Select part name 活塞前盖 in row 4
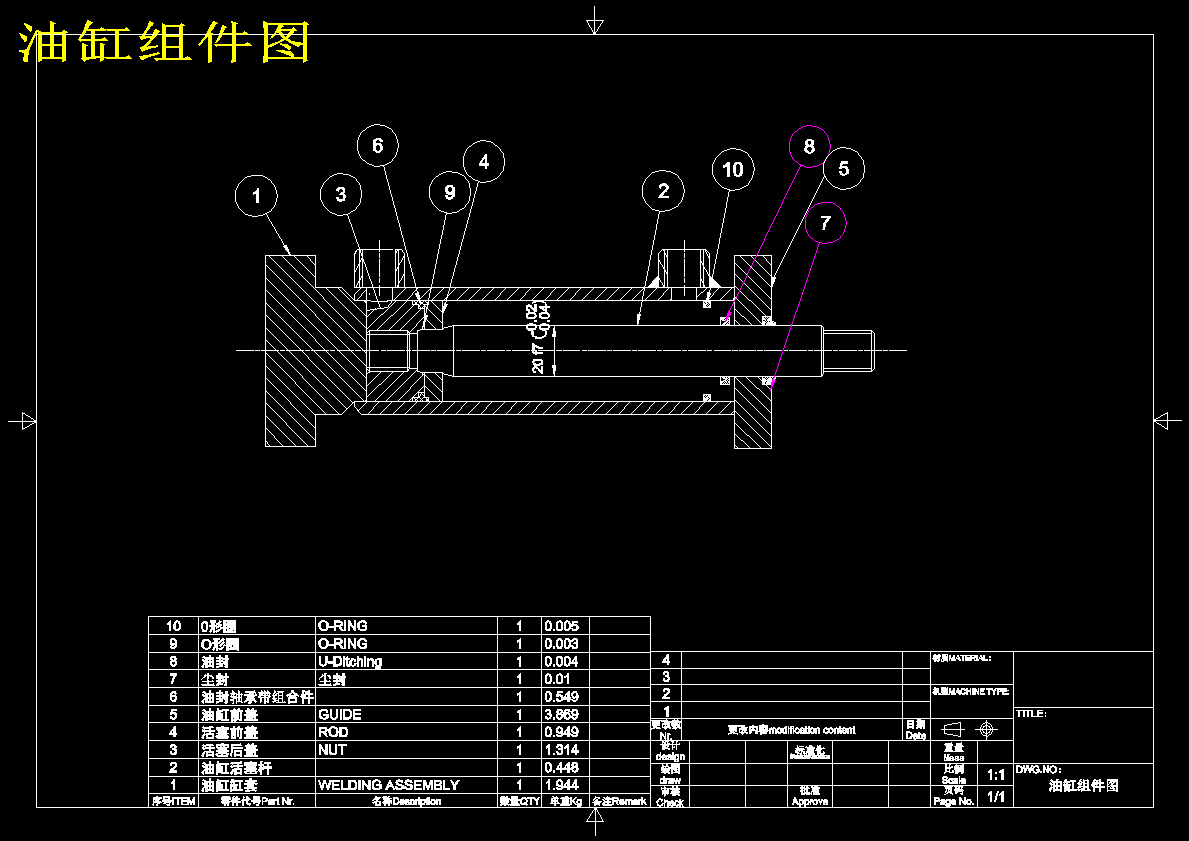The height and width of the screenshot is (841, 1189). pyautogui.click(x=230, y=732)
